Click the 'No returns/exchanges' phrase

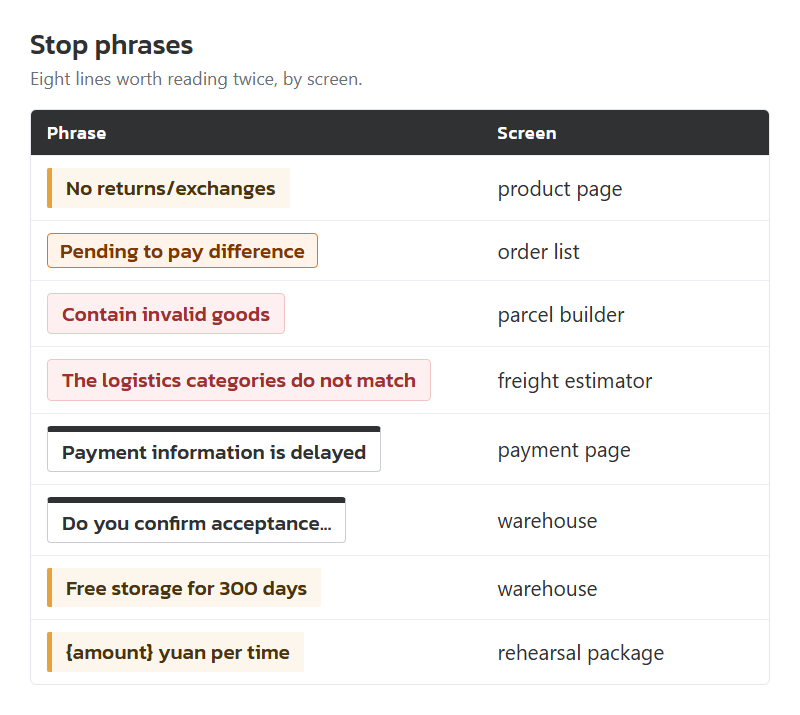[x=168, y=188]
